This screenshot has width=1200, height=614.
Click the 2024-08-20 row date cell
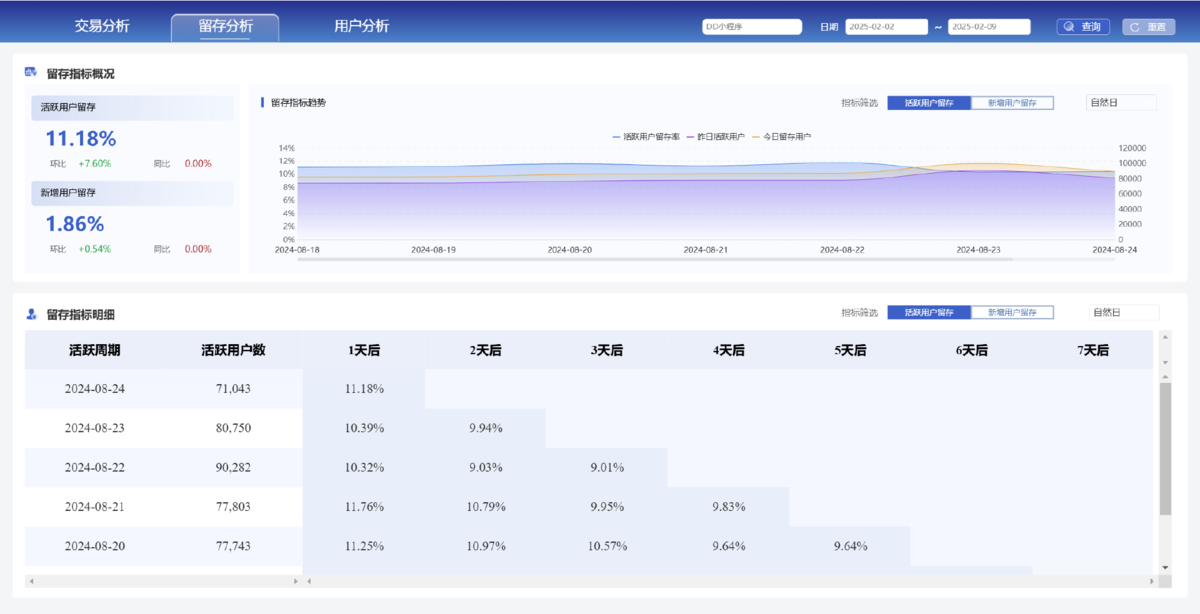pos(95,546)
